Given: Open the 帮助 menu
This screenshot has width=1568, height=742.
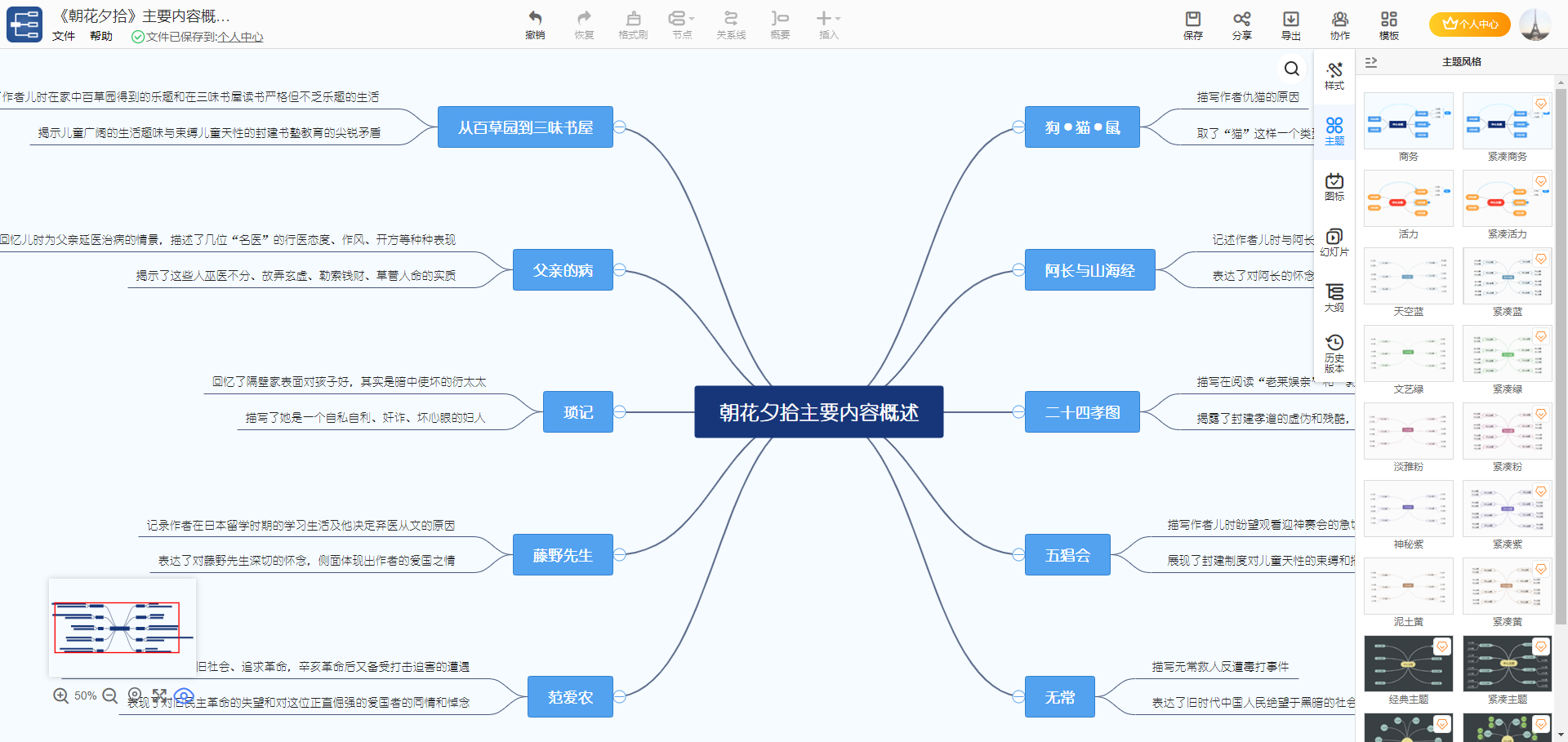Looking at the screenshot, I should [x=101, y=36].
